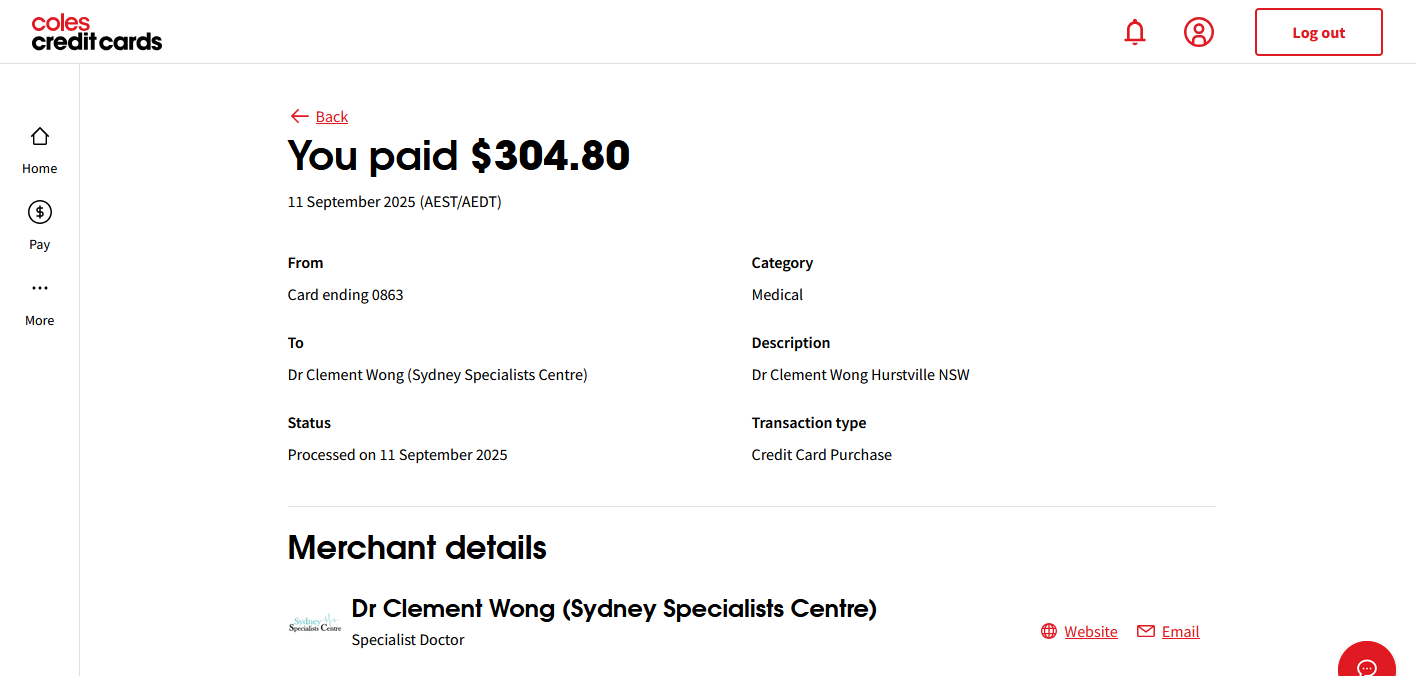Click the Credit Card Purchase transaction type
The width and height of the screenshot is (1416, 676).
click(821, 455)
